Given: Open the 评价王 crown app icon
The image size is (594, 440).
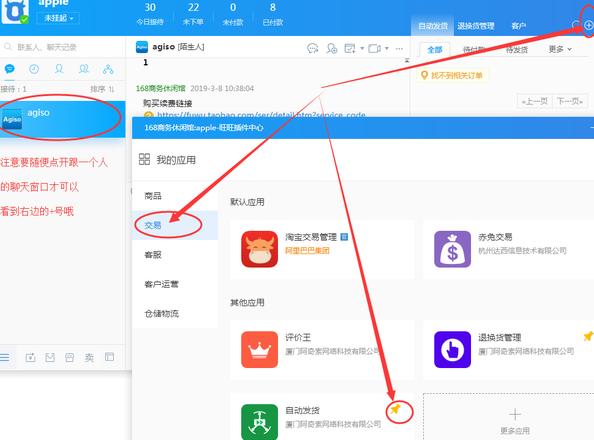Looking at the screenshot, I should pos(259,349).
